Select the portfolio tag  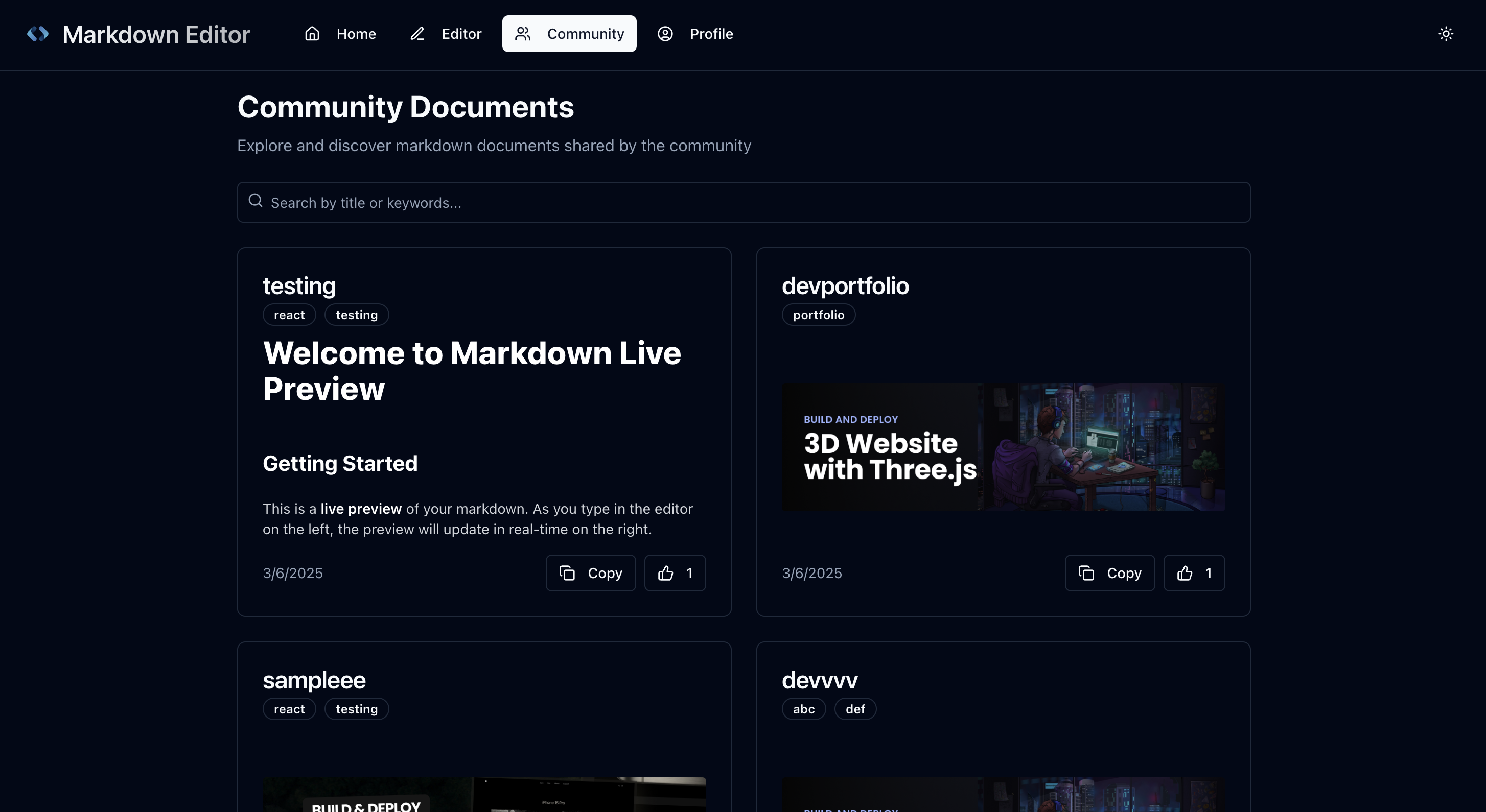tap(819, 315)
